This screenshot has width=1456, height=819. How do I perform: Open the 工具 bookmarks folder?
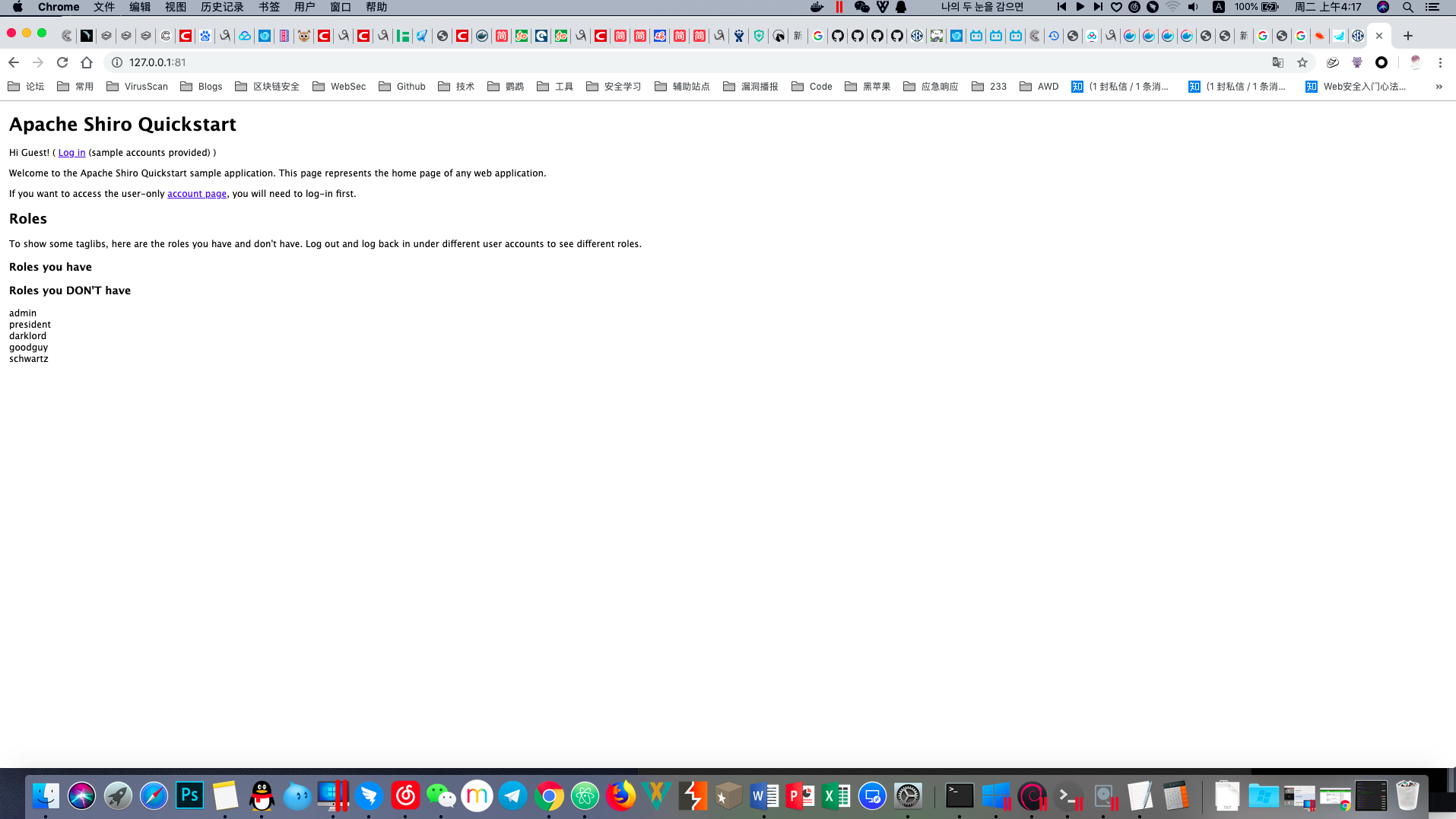(555, 87)
